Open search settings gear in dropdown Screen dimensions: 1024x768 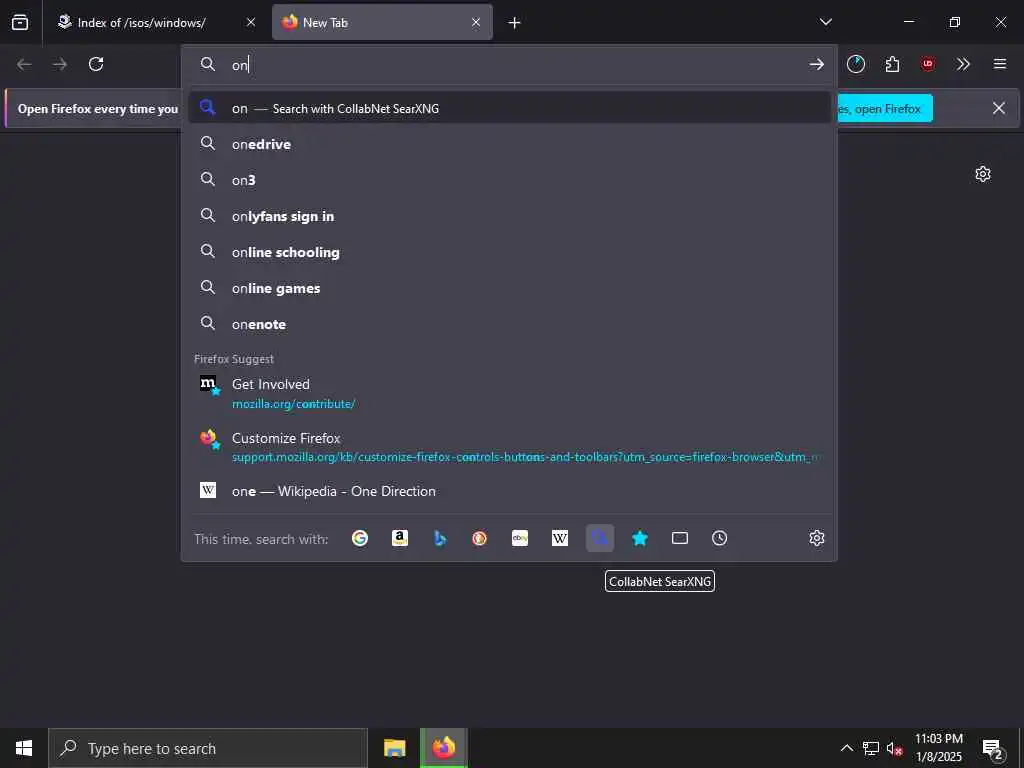[x=817, y=538]
